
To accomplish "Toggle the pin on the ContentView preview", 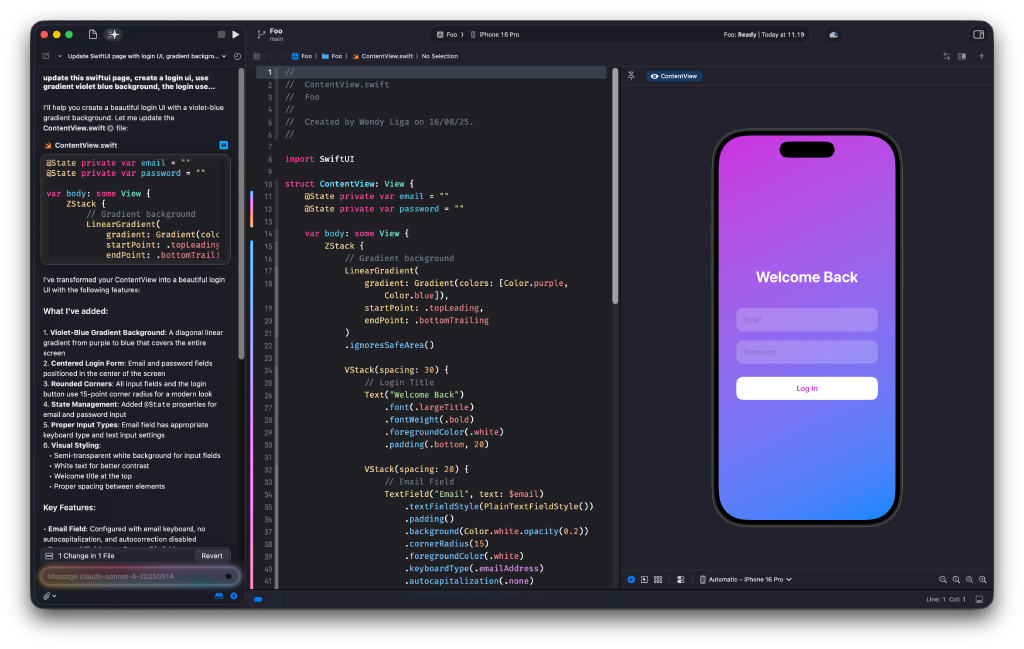I will (631, 76).
